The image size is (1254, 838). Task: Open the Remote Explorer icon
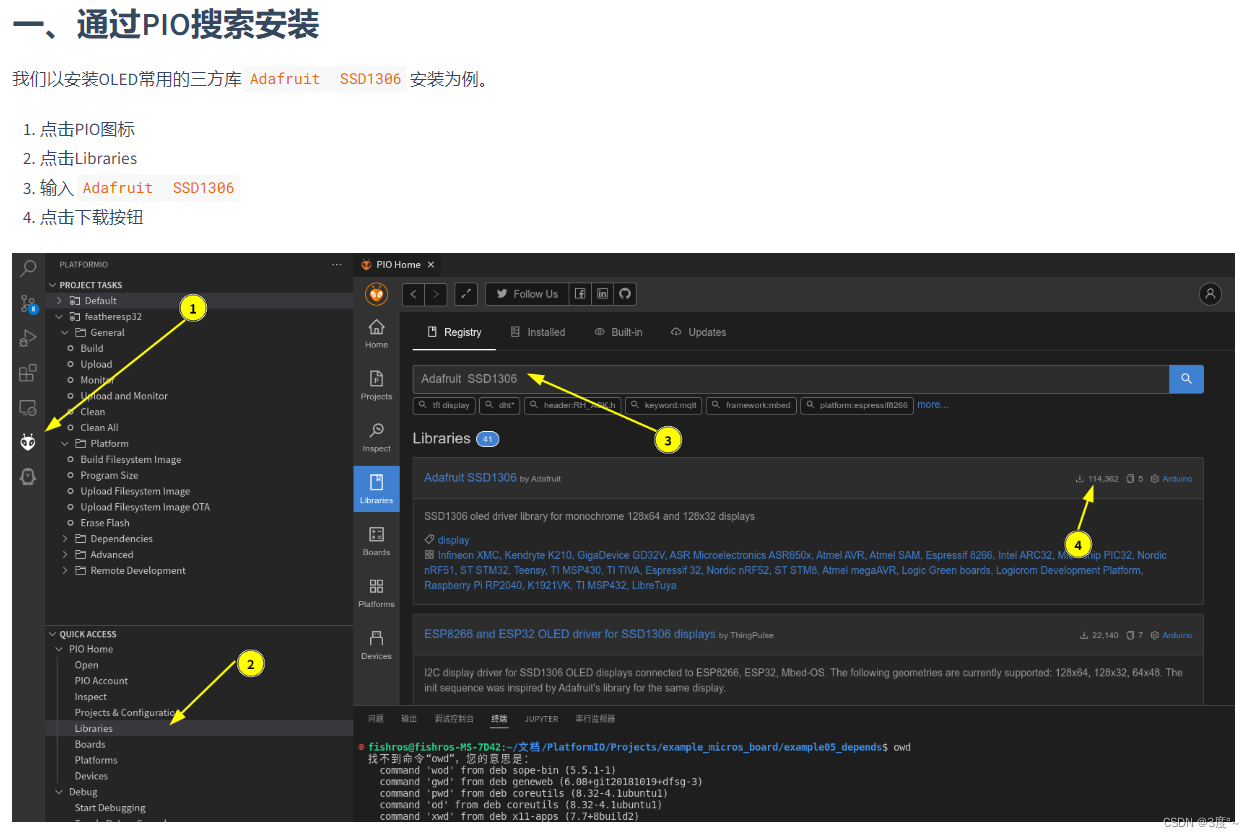[28, 408]
